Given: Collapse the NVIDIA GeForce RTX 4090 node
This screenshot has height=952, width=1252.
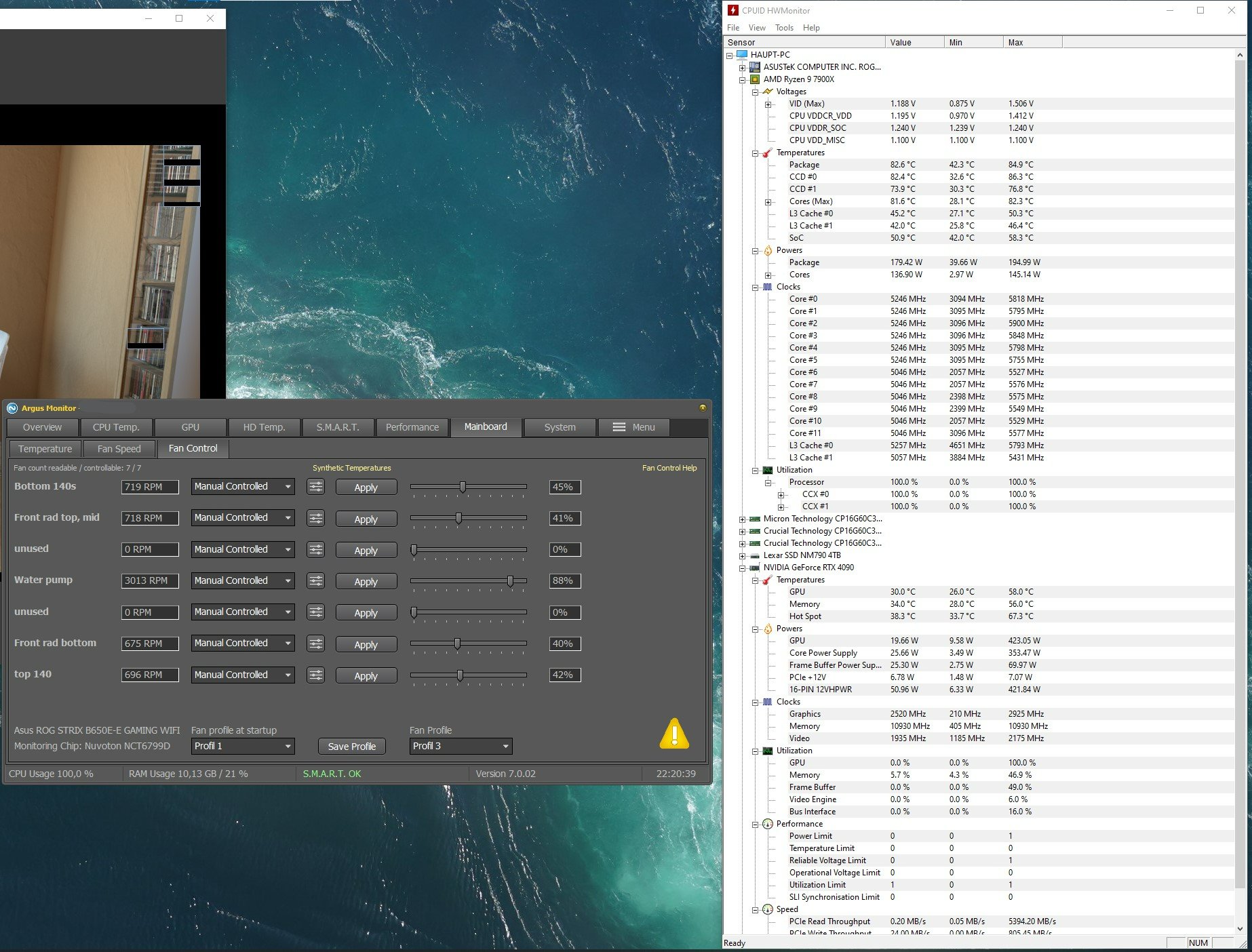Looking at the screenshot, I should point(743,568).
